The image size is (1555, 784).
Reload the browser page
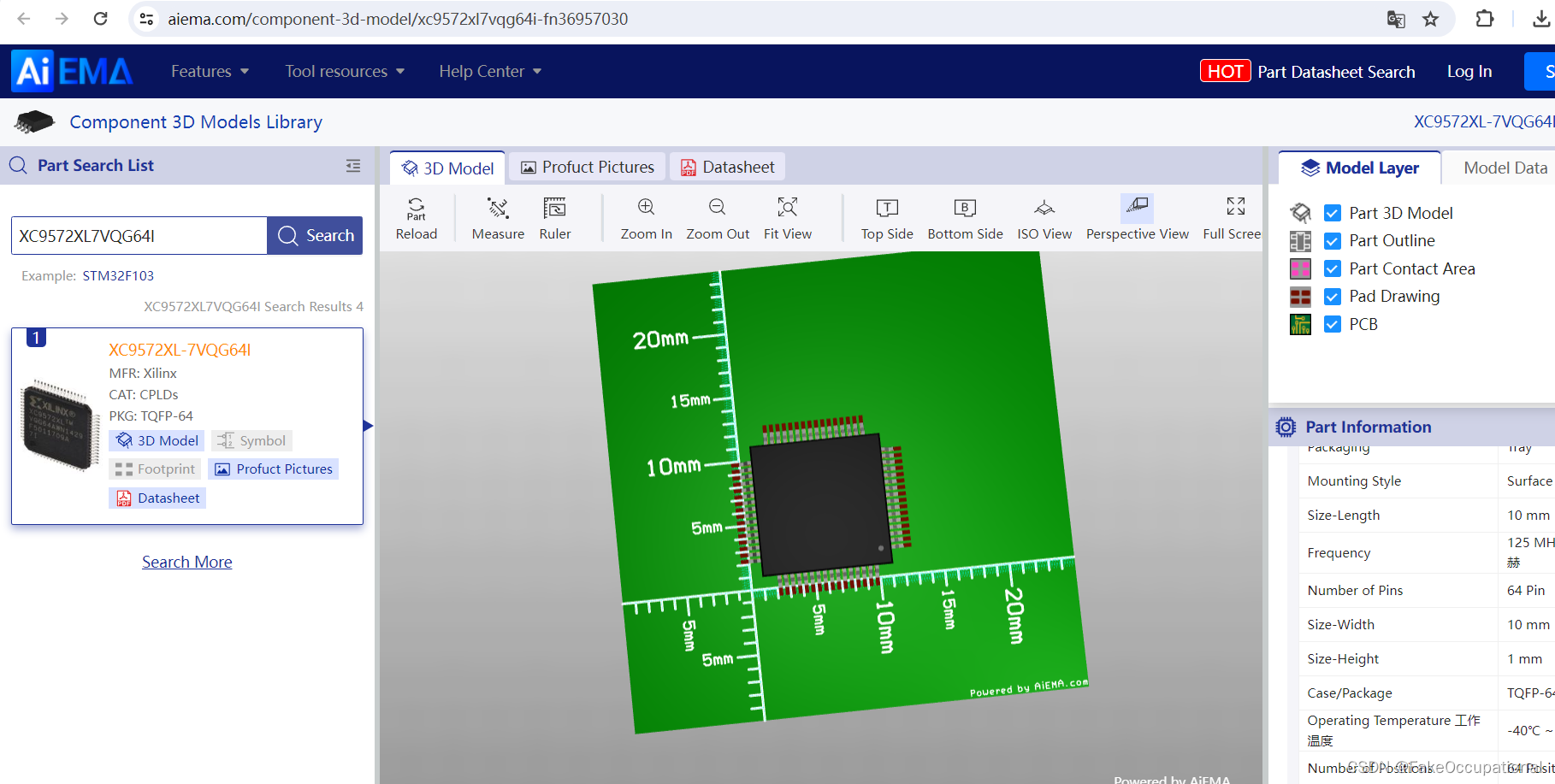coord(101,19)
